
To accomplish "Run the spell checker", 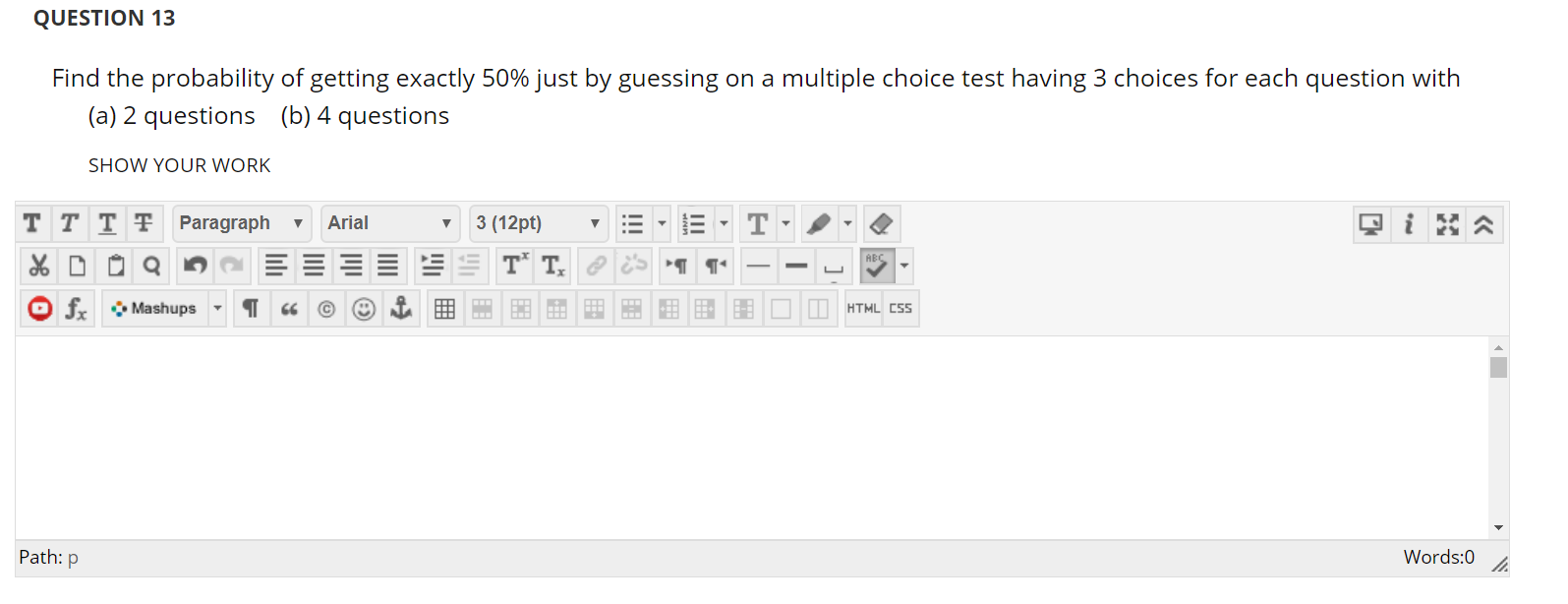I will coord(875,266).
